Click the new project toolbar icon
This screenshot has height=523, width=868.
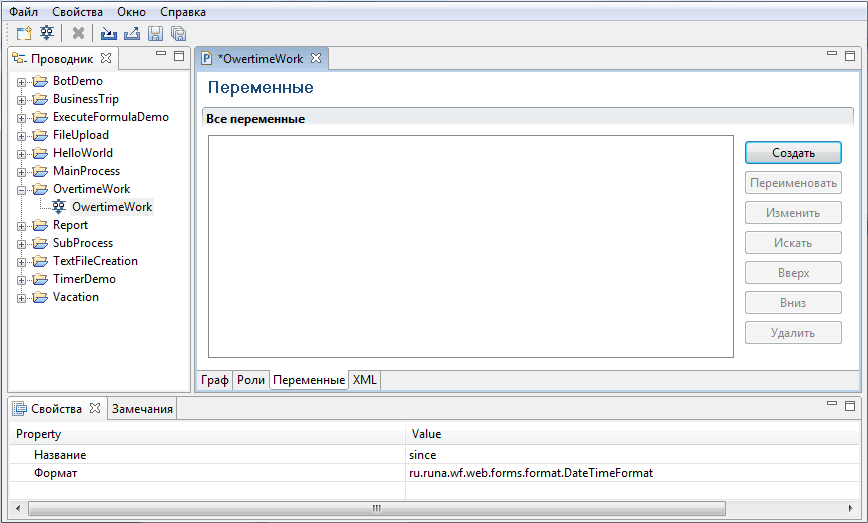click(x=24, y=33)
